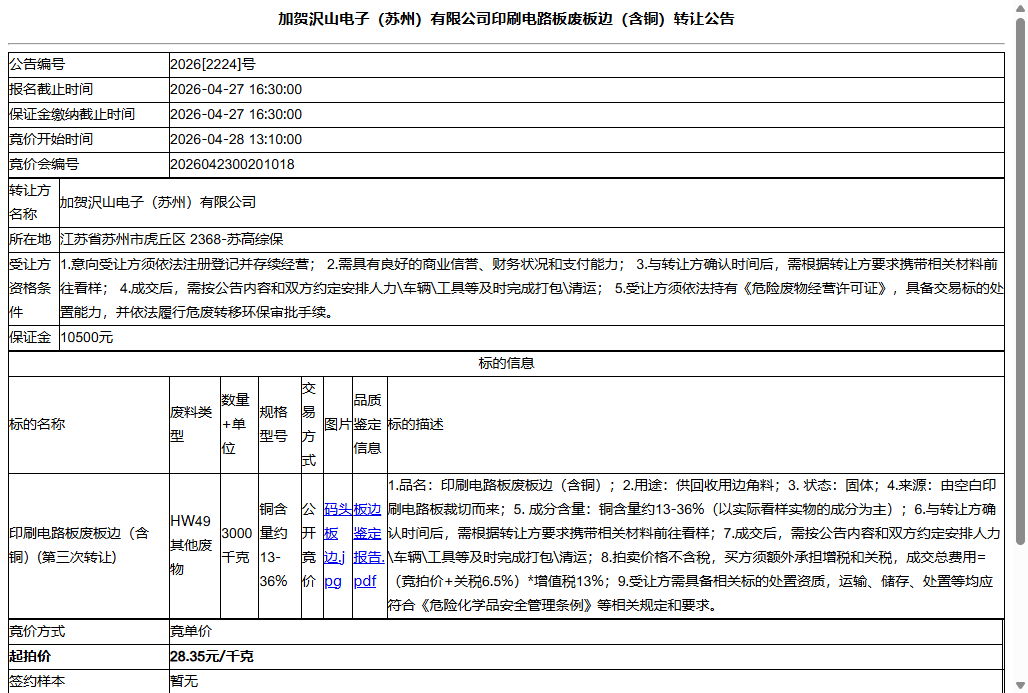Screen dimensions: 1028x693
Task: Click the 交易方式 column header
Action: [312, 424]
